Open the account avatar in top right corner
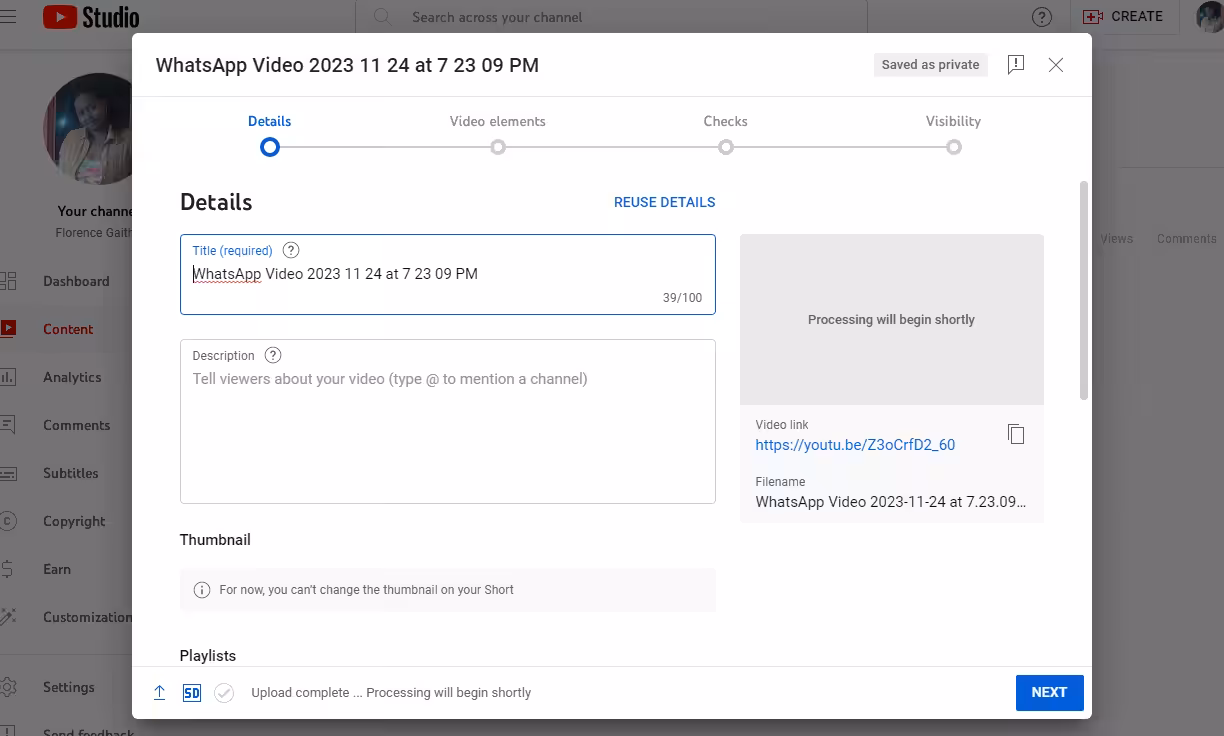Viewport: 1224px width, 736px height. click(1211, 17)
